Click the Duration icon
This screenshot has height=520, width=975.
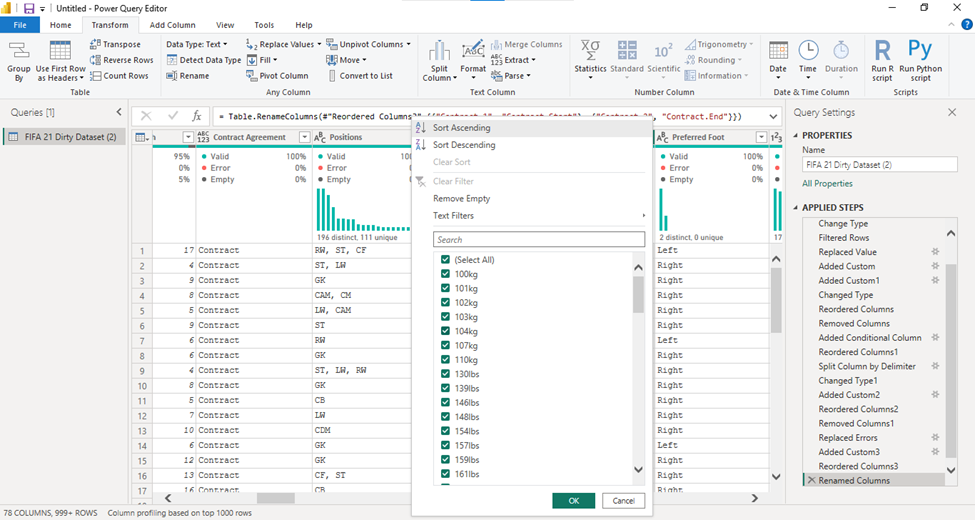pos(841,51)
